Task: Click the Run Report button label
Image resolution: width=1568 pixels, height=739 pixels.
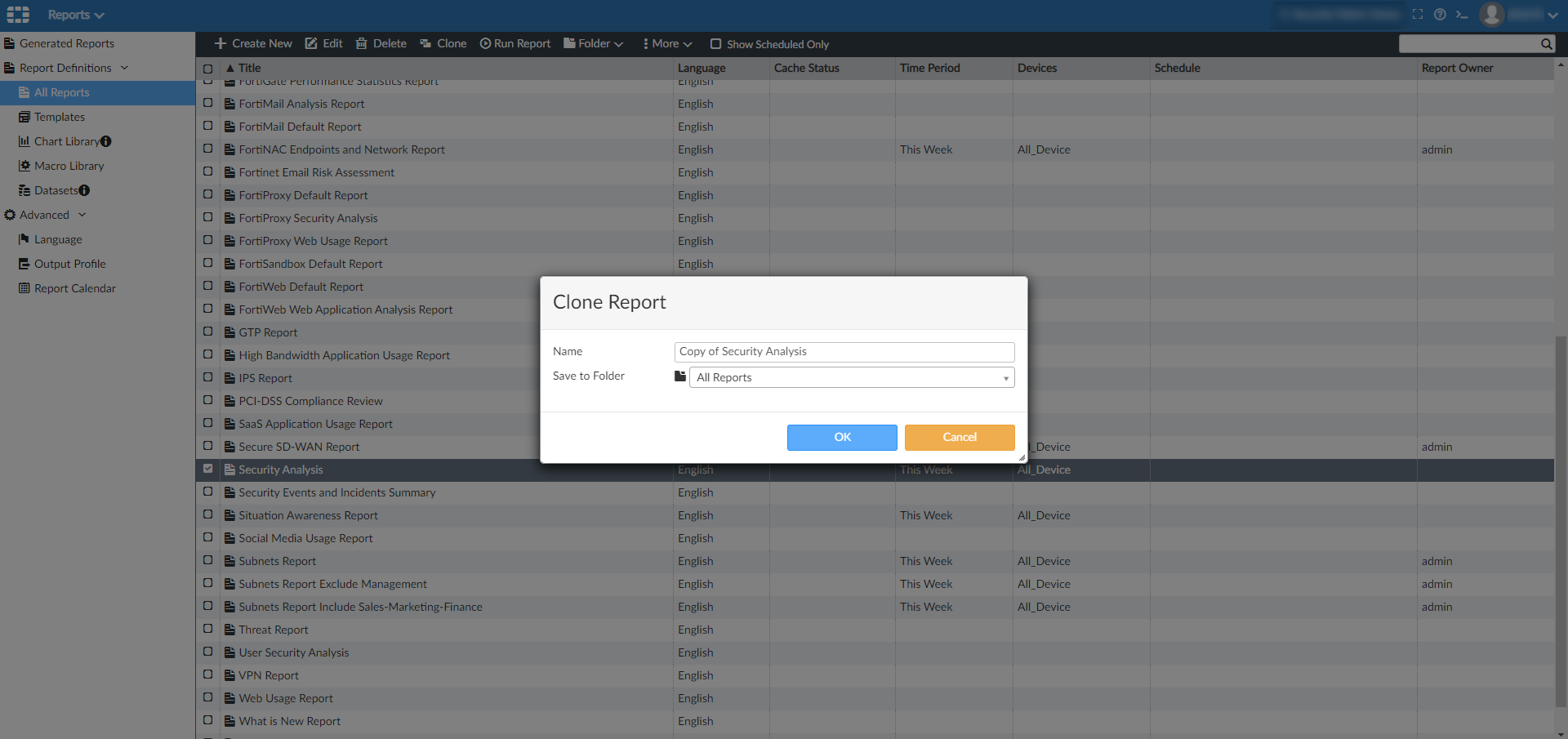Action: tap(522, 43)
